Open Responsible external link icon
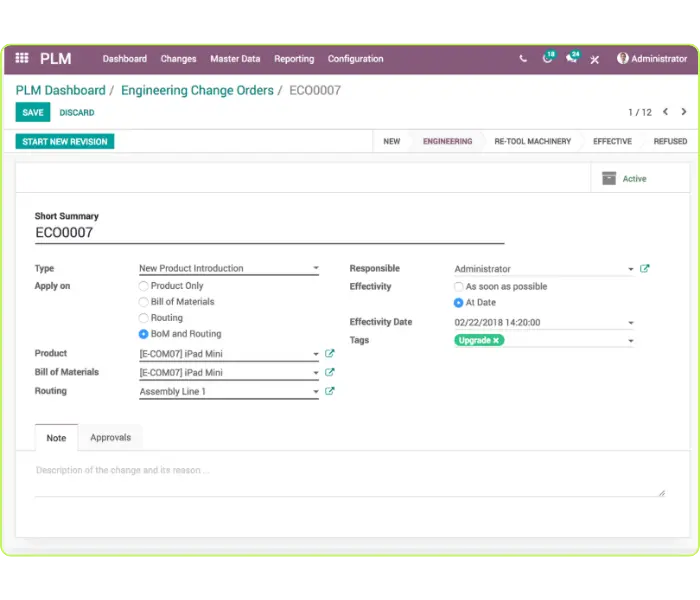The height and width of the screenshot is (600, 700). [x=644, y=268]
